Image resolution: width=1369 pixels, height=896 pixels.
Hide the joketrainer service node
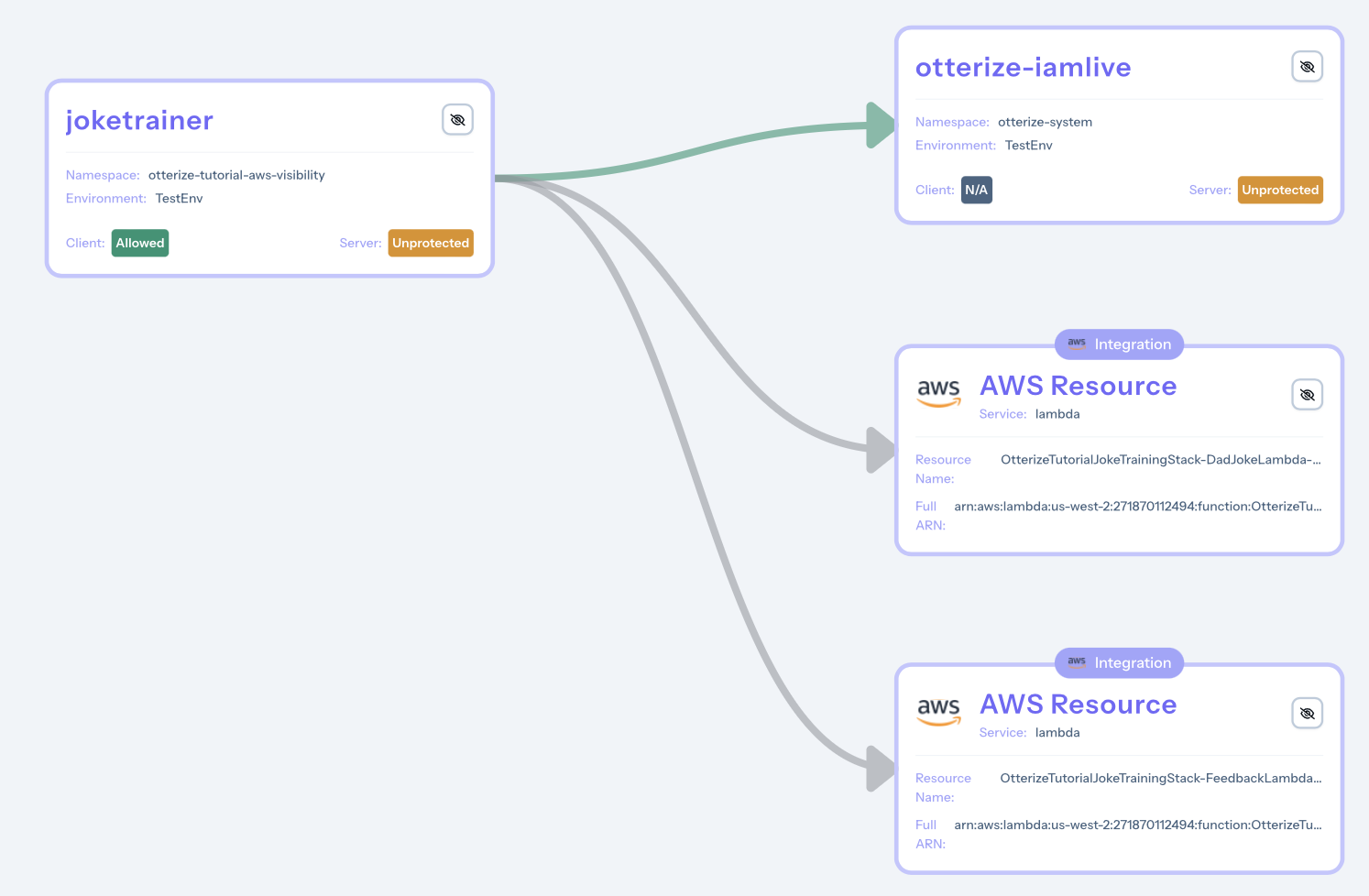[457, 120]
